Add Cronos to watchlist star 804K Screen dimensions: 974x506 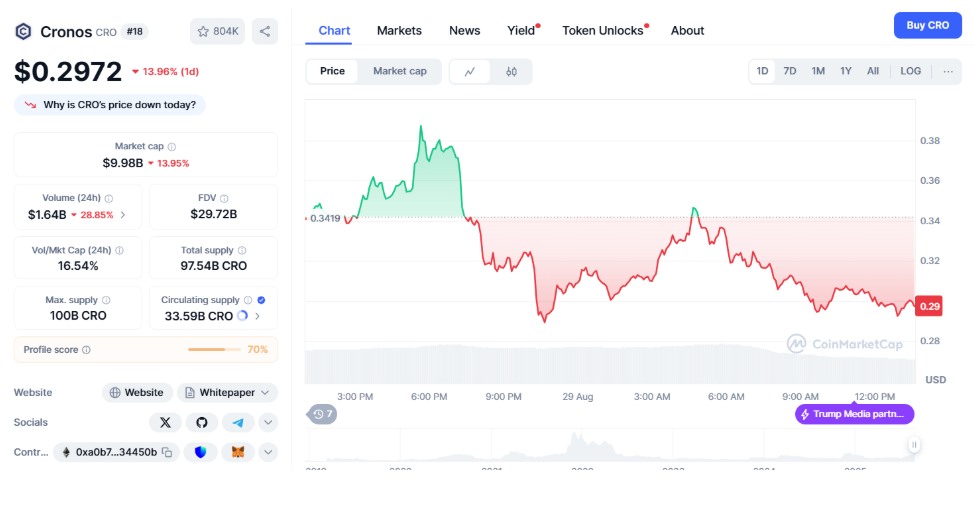(x=217, y=31)
